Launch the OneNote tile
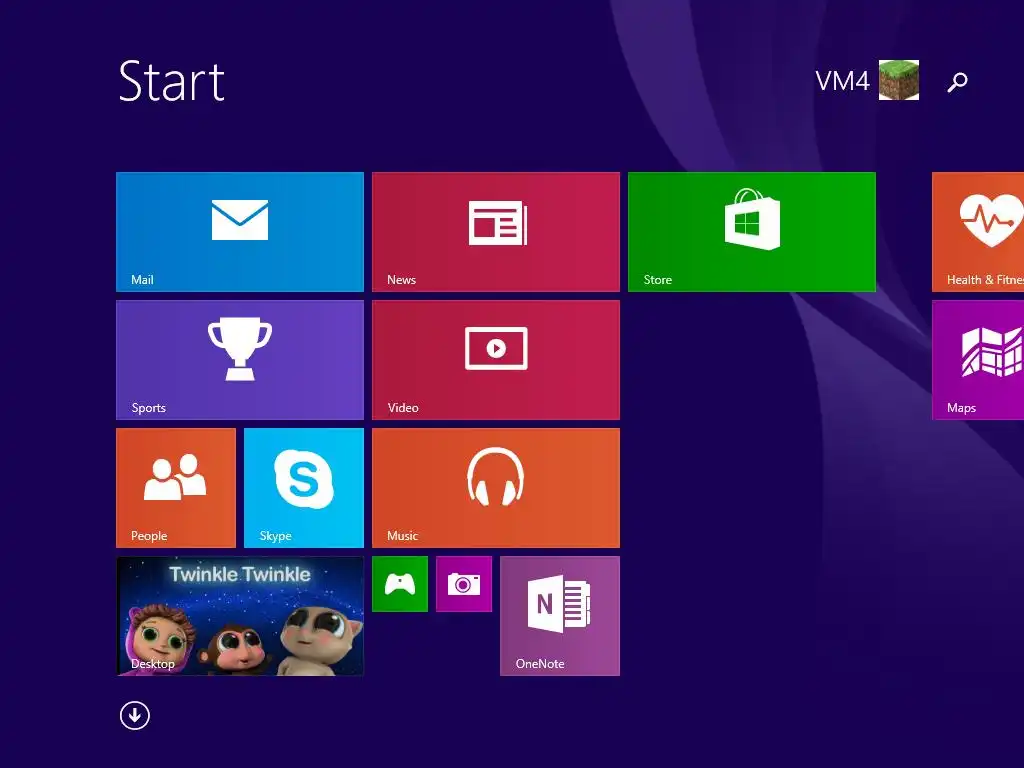The image size is (1024, 768). coord(560,616)
